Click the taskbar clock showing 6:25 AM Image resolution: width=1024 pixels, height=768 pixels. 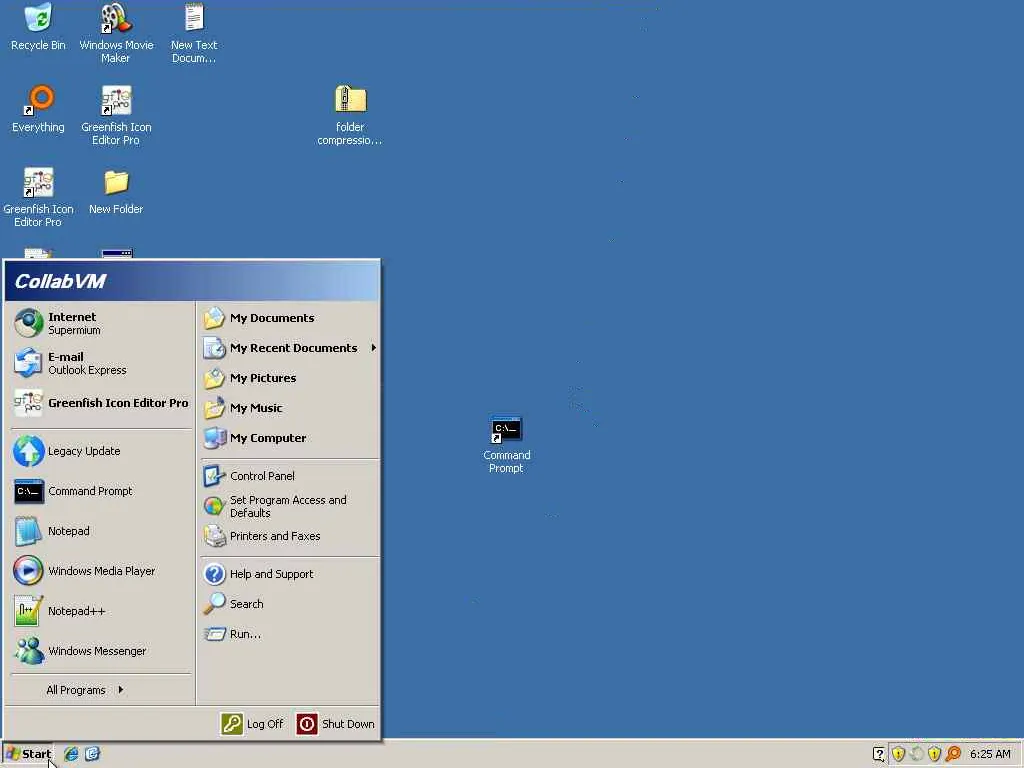[990, 754]
